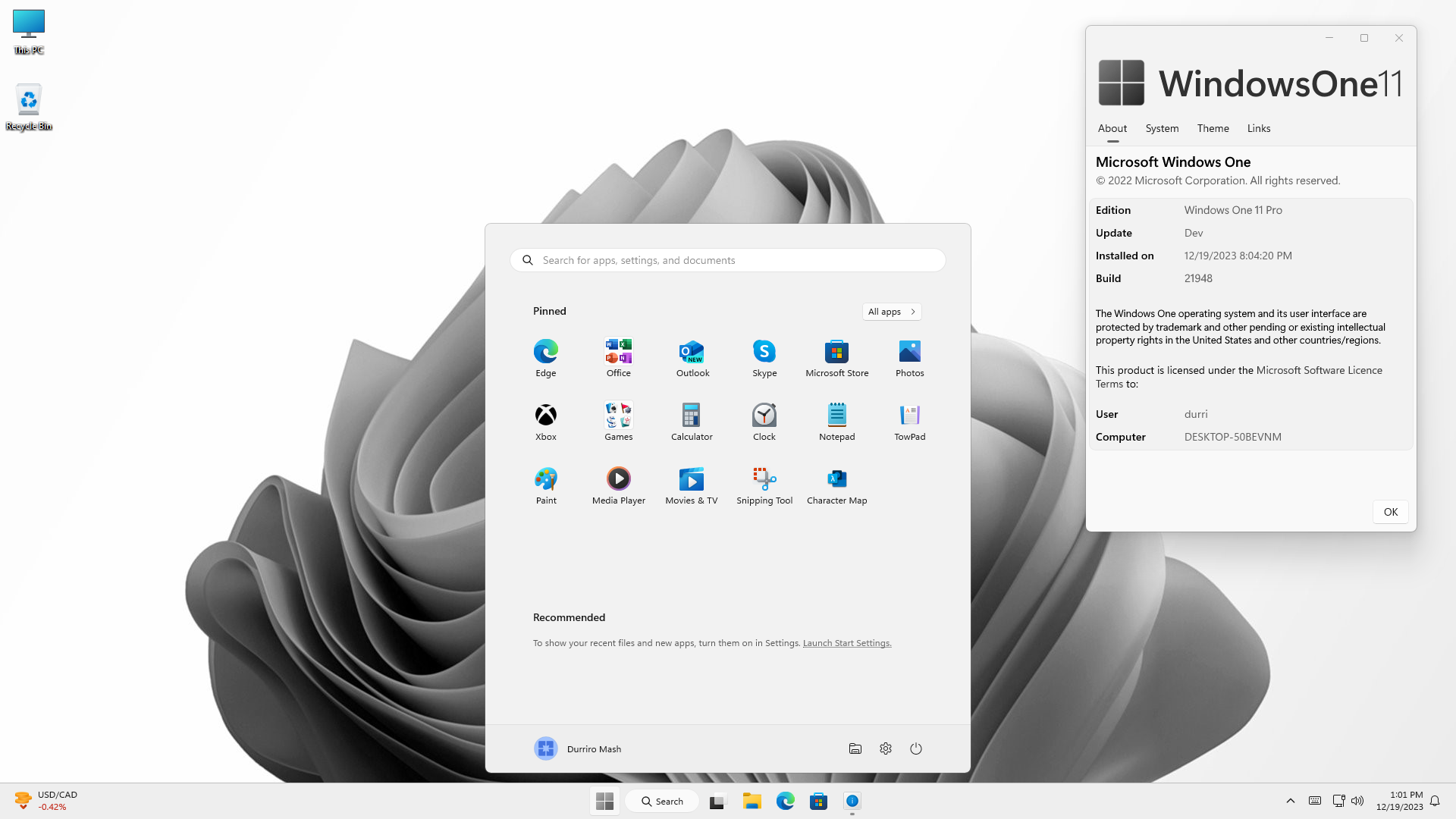
Task: Launch the Office pinned app
Action: point(619,358)
